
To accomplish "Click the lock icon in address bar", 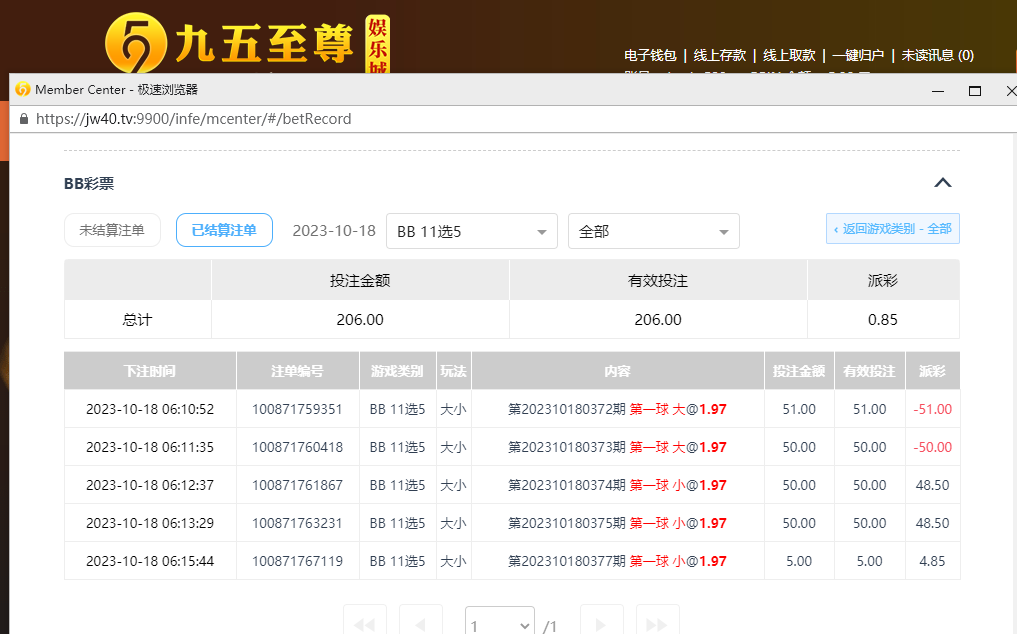I will click(x=24, y=118).
